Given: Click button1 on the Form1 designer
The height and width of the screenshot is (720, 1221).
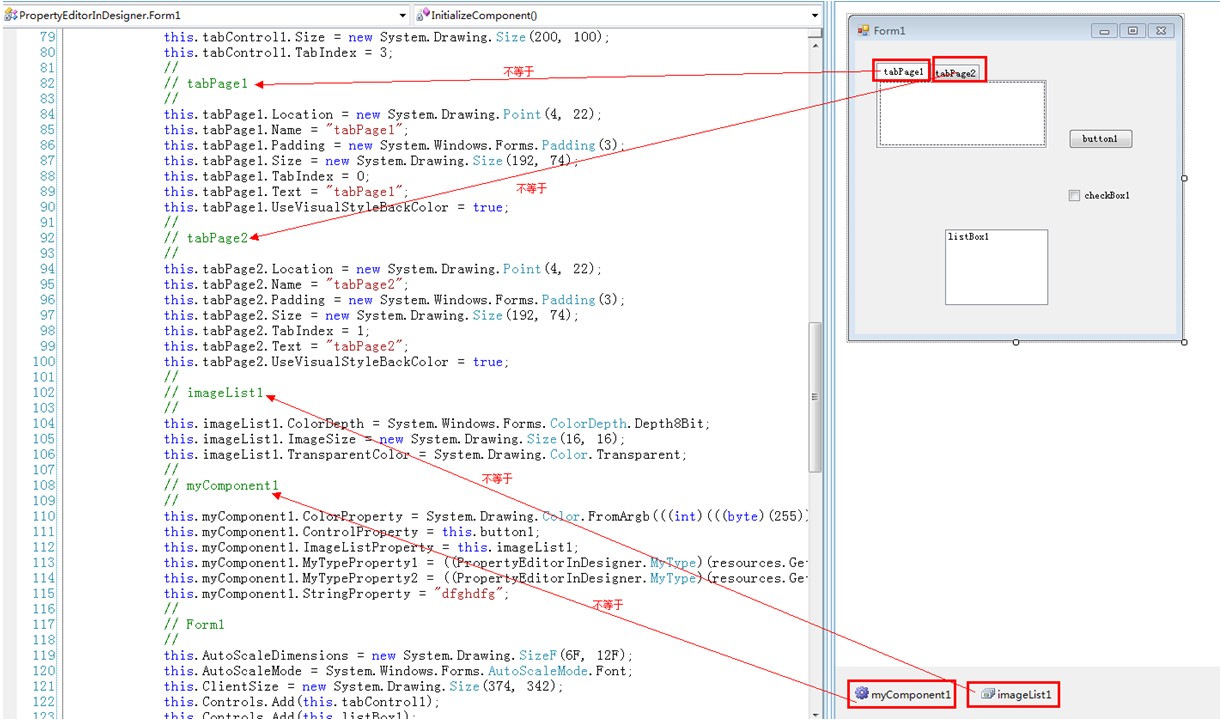Looking at the screenshot, I should tap(1100, 139).
